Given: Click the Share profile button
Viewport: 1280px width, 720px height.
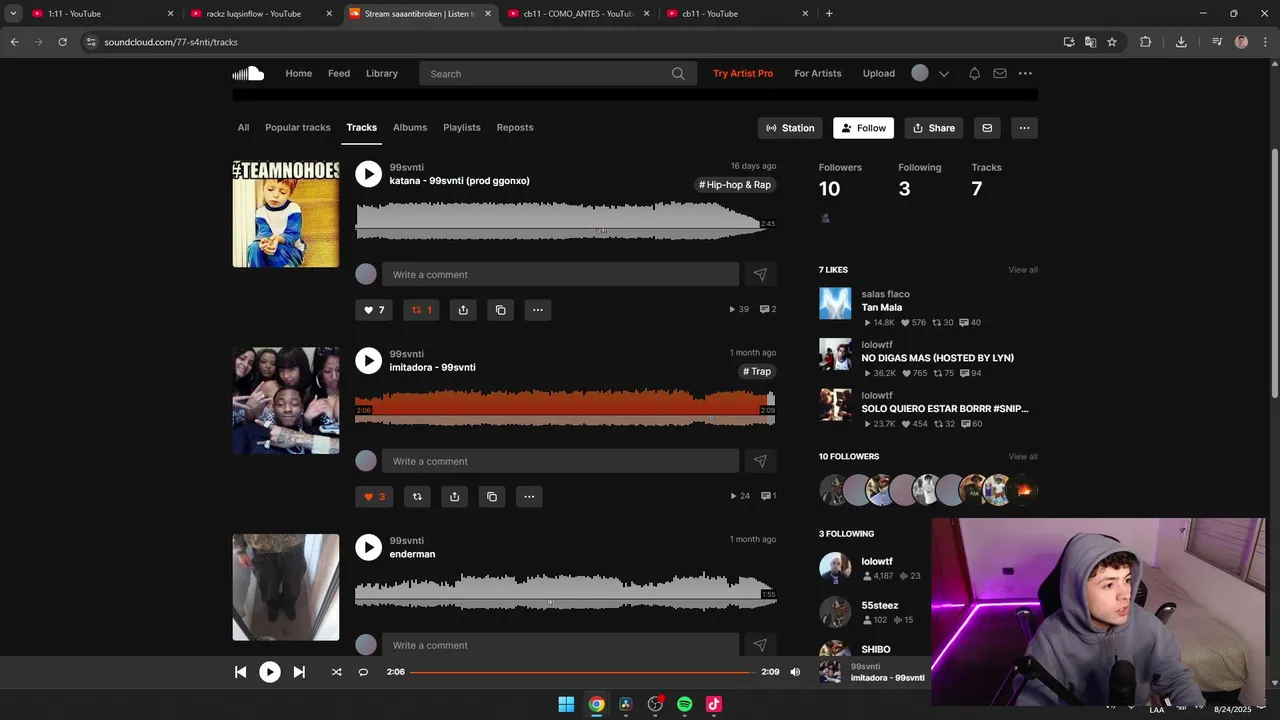Looking at the screenshot, I should click(933, 128).
